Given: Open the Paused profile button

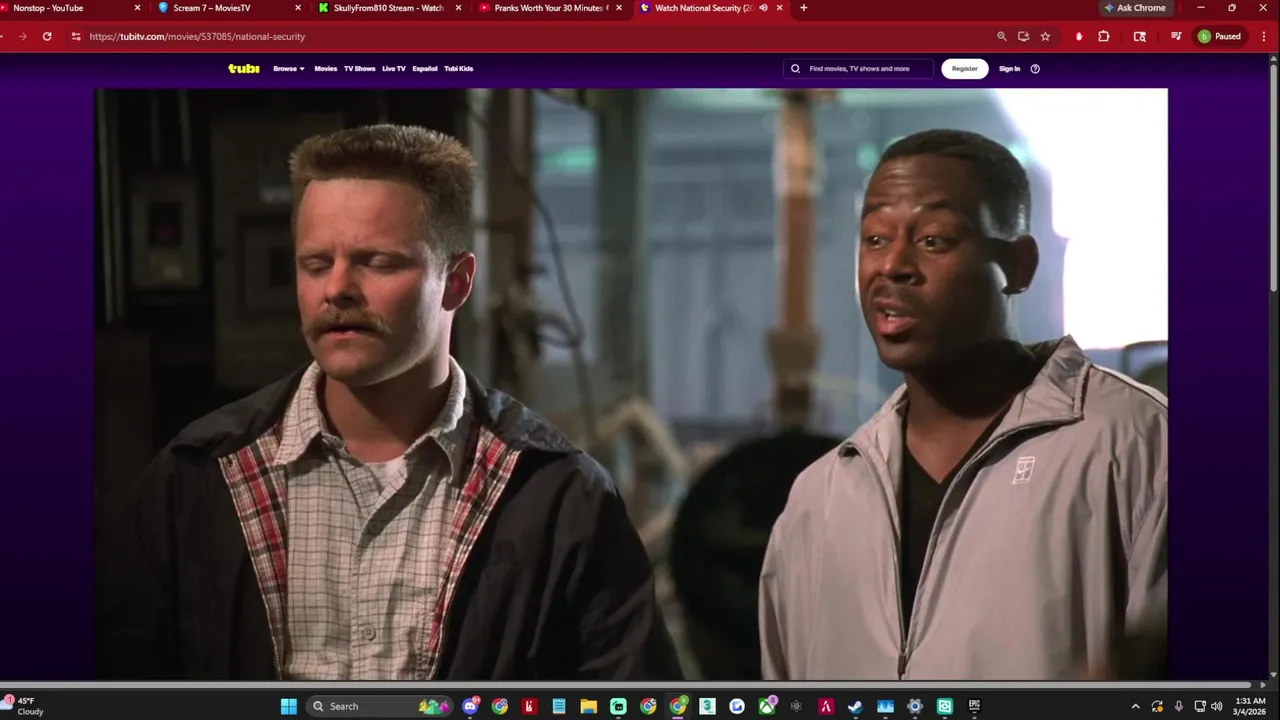Looking at the screenshot, I should [1219, 36].
